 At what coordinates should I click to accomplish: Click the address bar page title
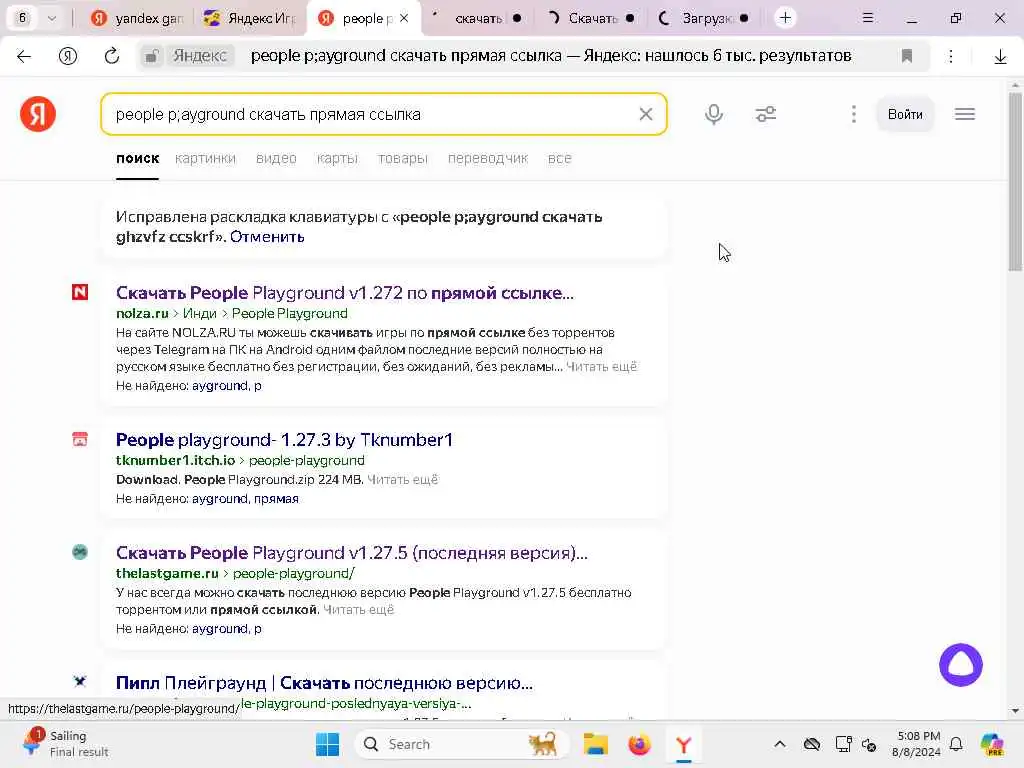pos(551,56)
